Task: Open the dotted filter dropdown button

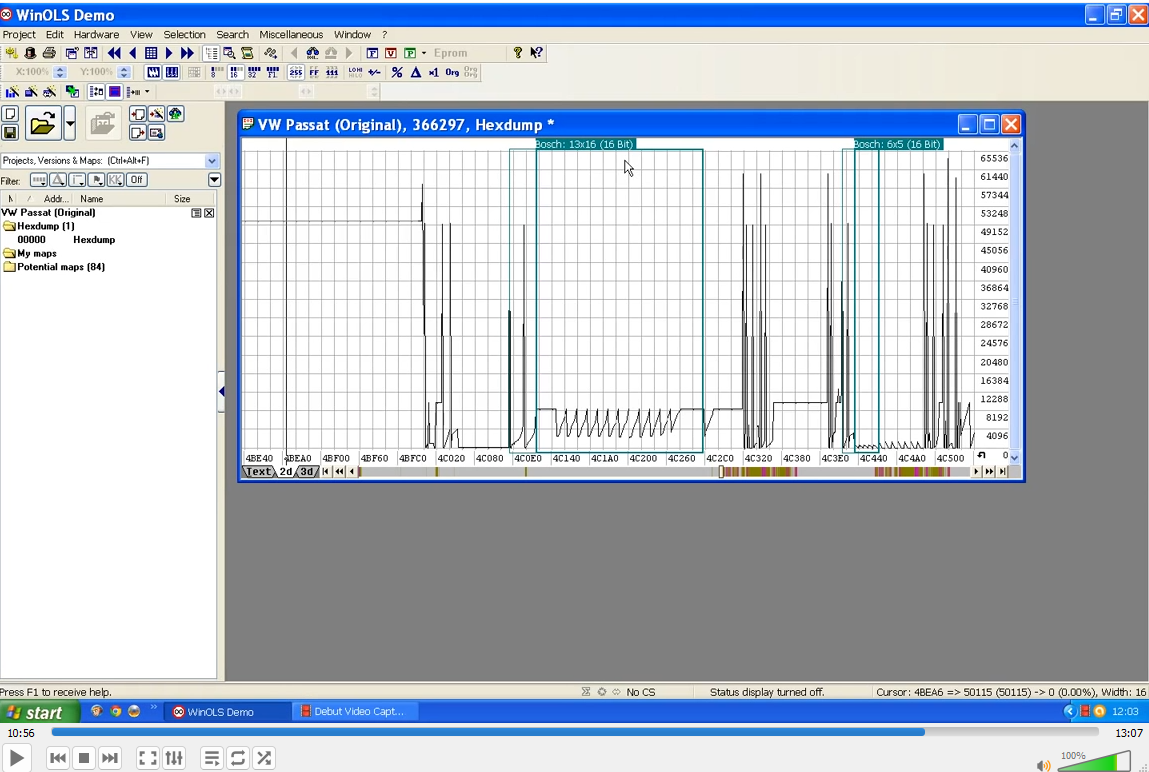Action: coord(39,179)
